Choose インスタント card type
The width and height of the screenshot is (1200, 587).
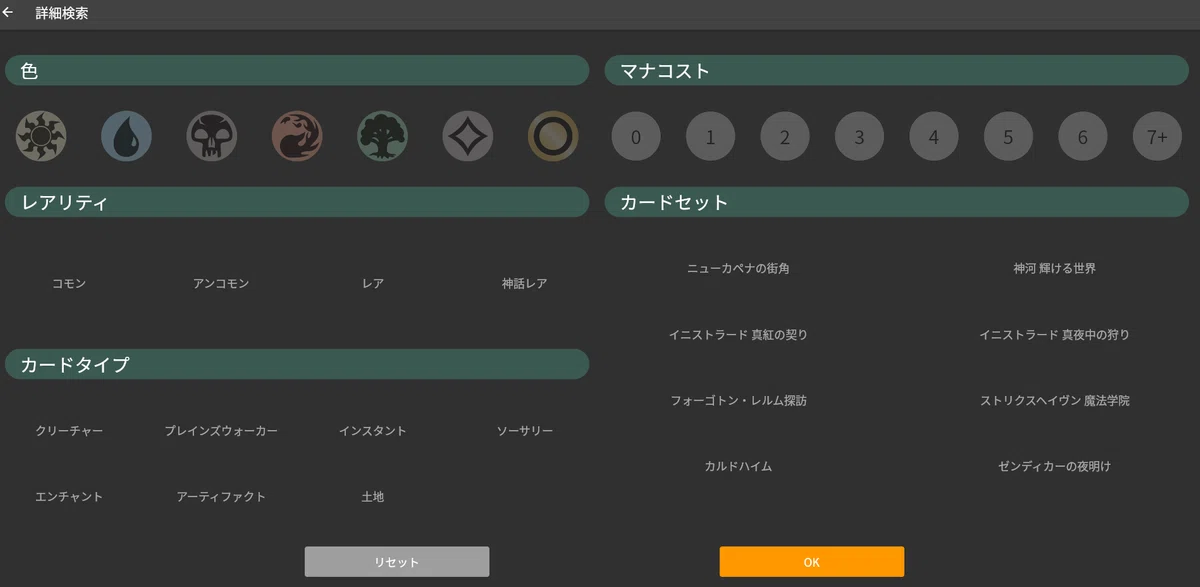click(373, 431)
